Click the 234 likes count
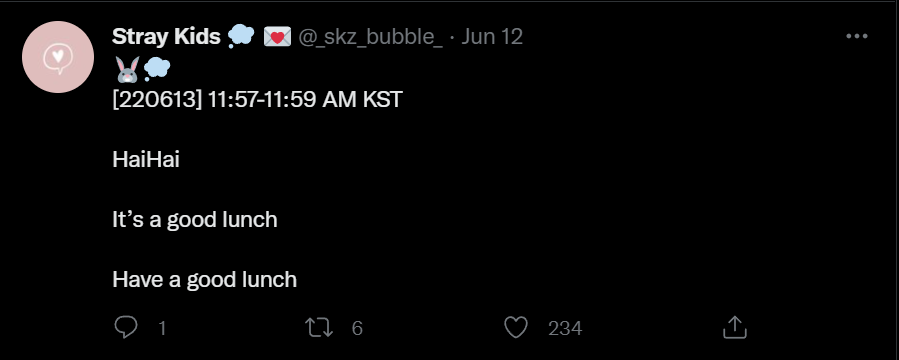 point(565,328)
